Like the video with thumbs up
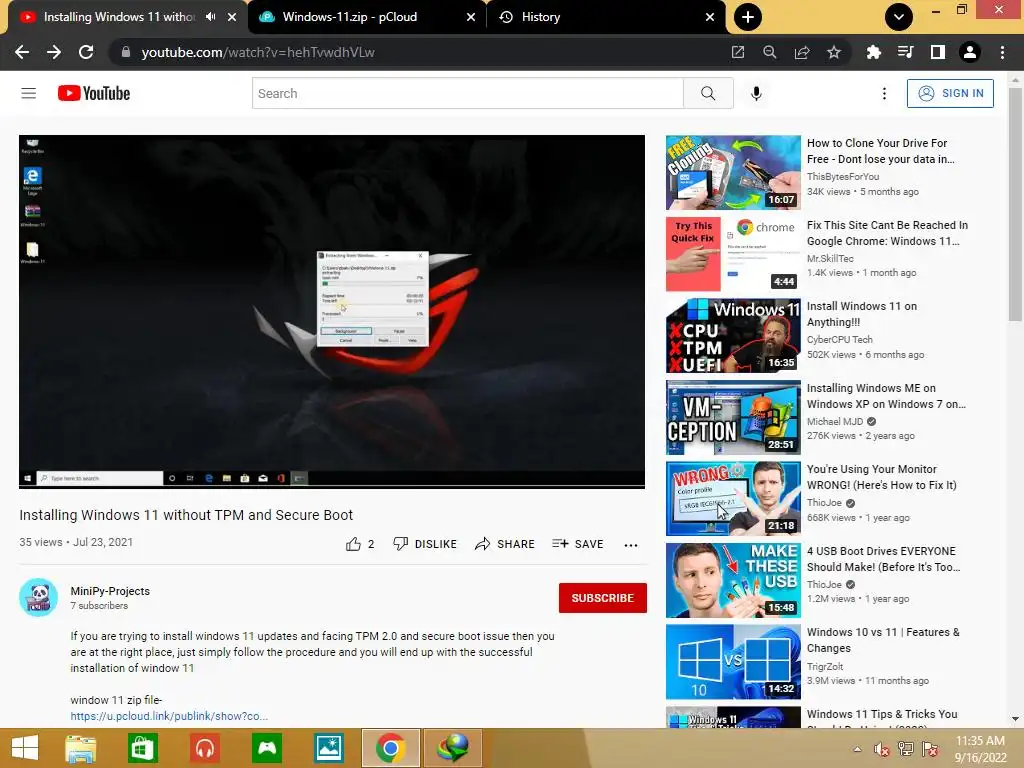This screenshot has width=1024, height=768. [x=360, y=544]
